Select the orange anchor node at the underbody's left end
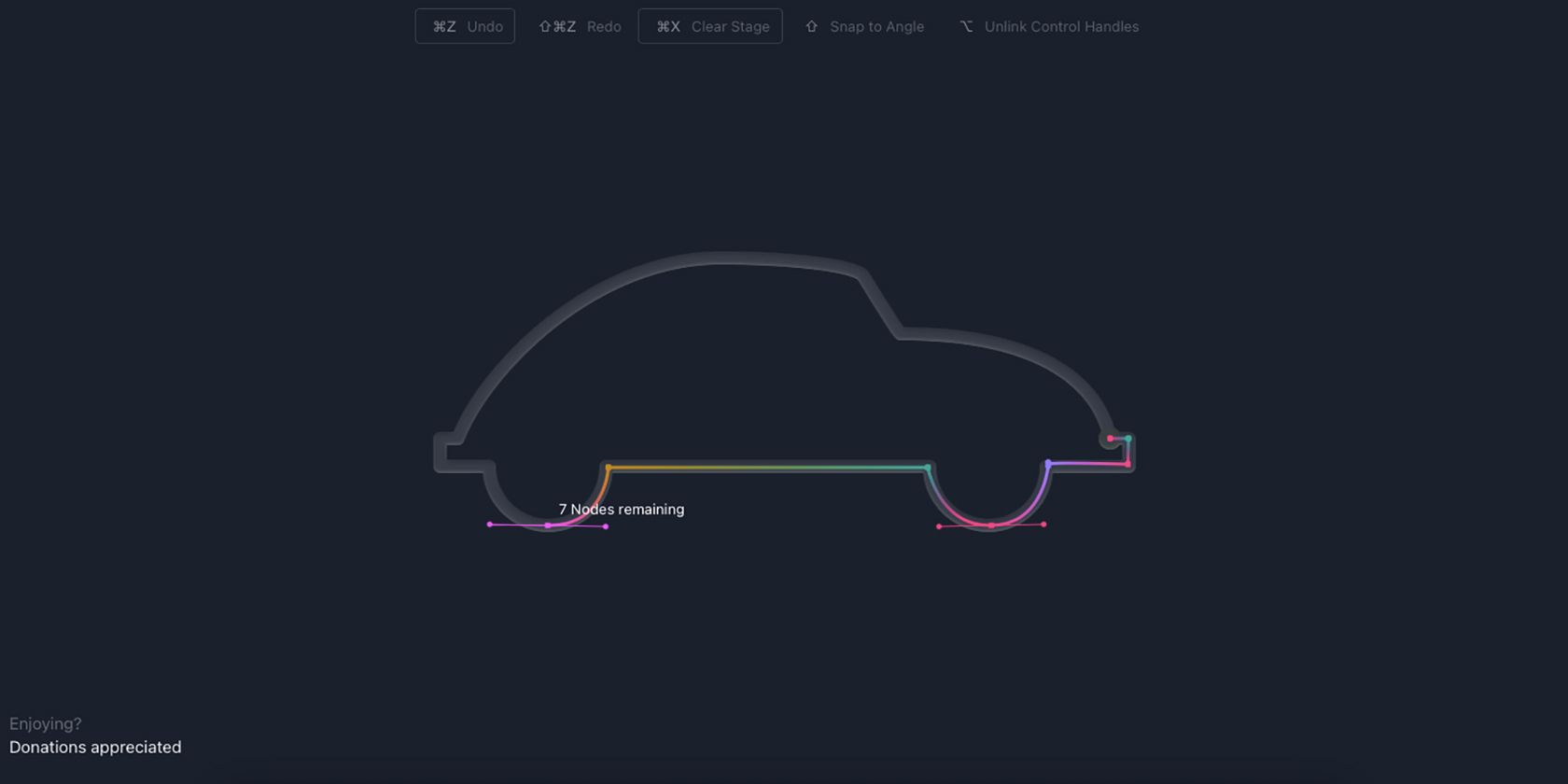 coord(609,467)
